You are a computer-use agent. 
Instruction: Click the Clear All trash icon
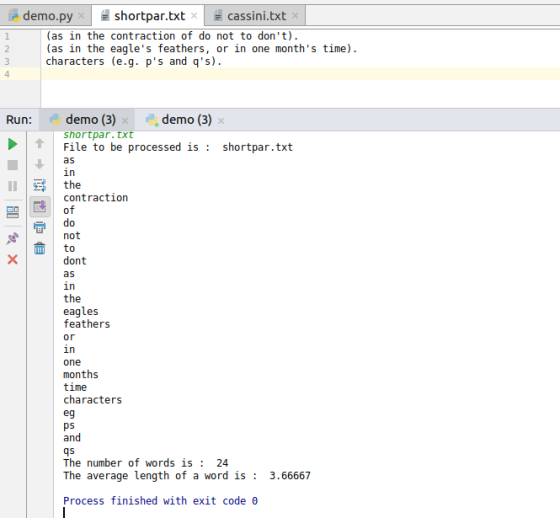click(x=40, y=248)
